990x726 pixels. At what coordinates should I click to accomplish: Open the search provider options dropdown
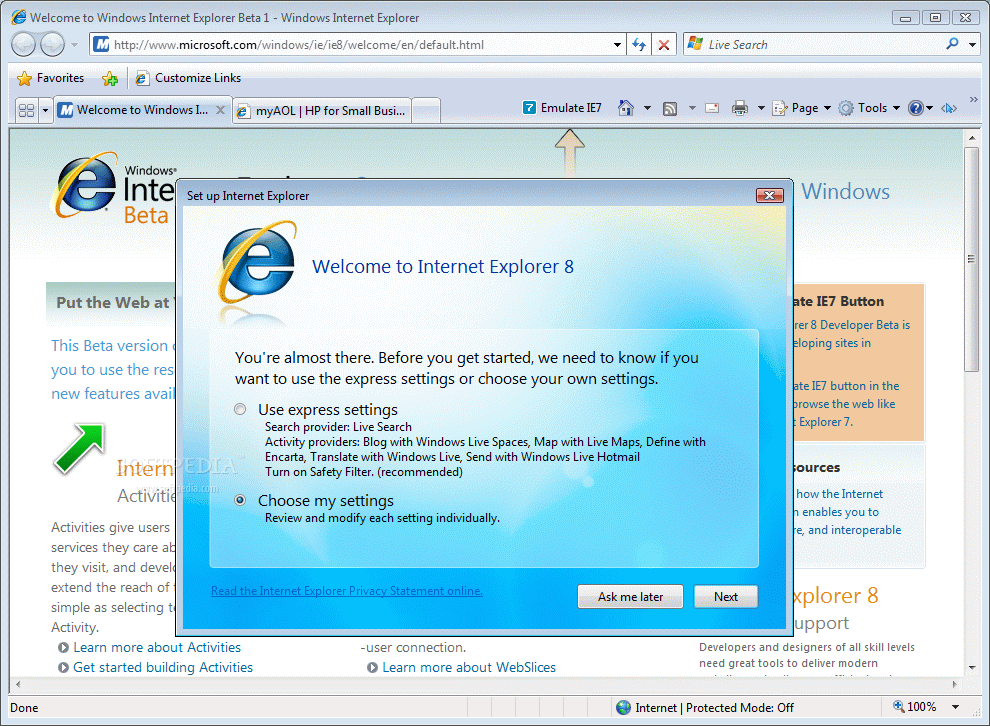coord(972,45)
